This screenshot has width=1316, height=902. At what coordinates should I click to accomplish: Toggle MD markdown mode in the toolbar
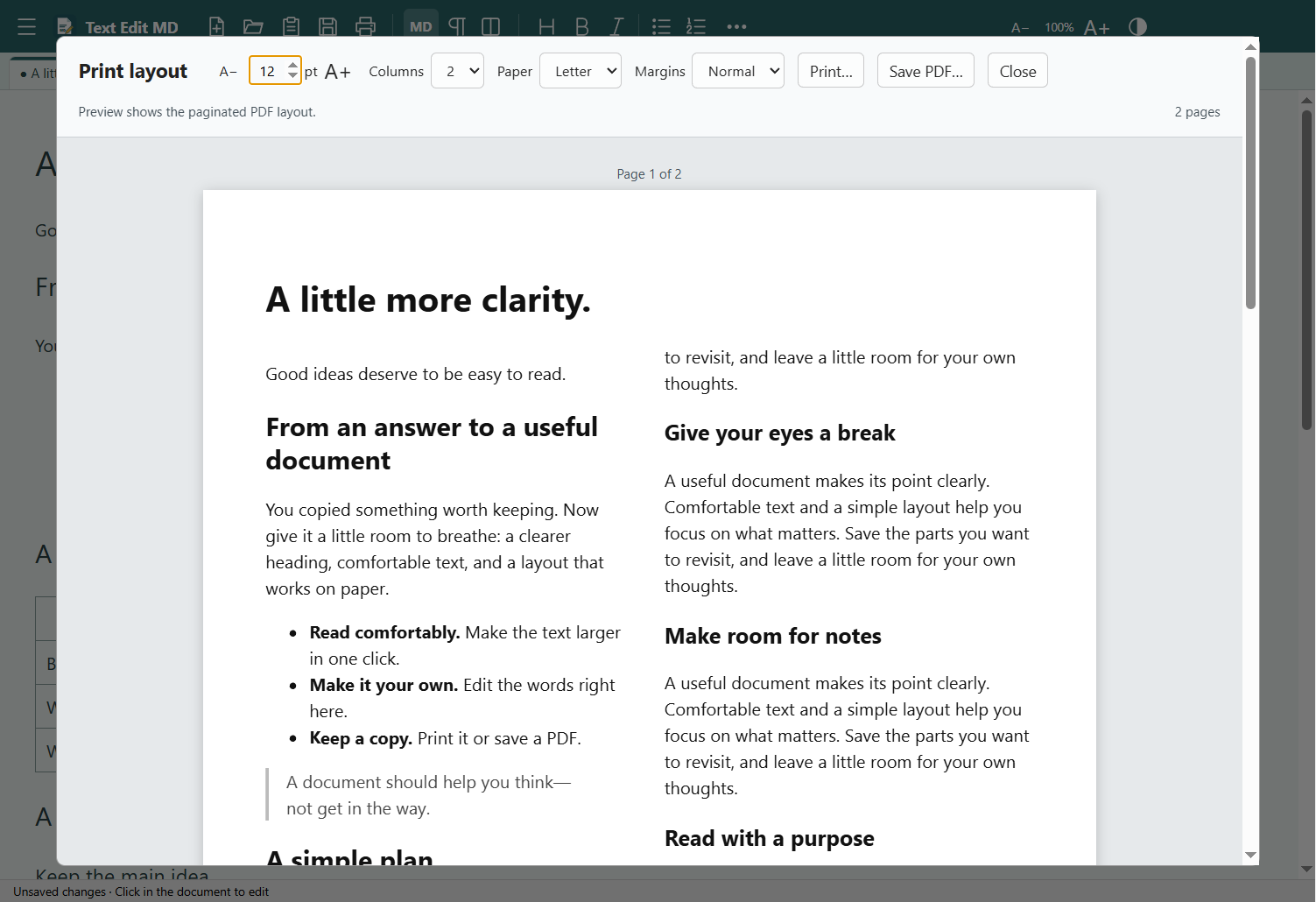(x=421, y=27)
